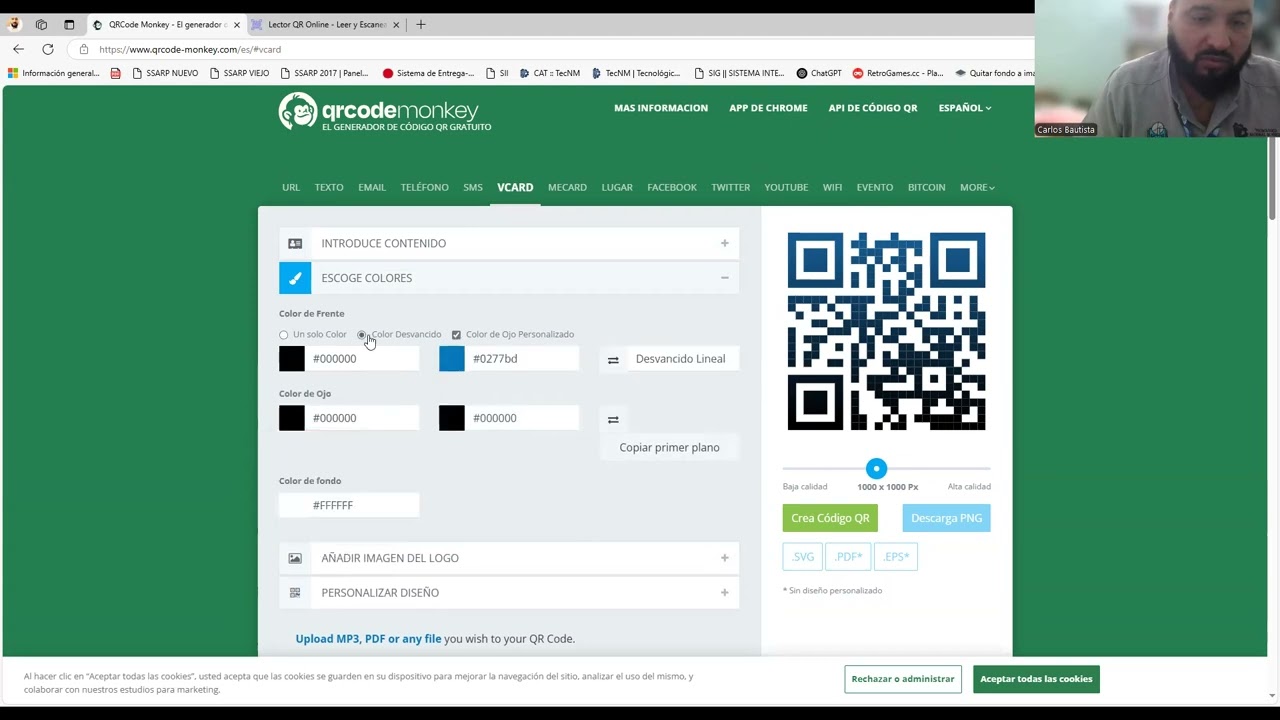Open the Sistema de Entrega bookmark
This screenshot has width=1280, height=720.
[x=429, y=73]
